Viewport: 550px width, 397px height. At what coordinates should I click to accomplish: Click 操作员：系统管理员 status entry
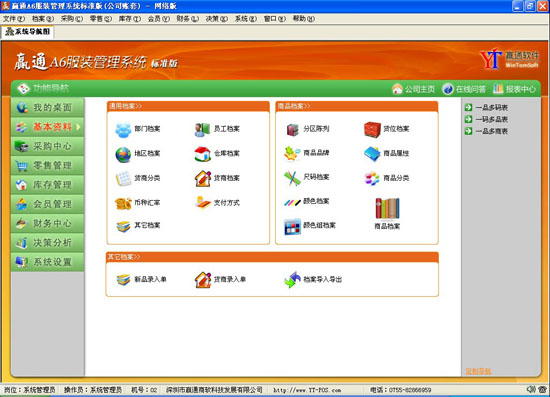(93, 390)
